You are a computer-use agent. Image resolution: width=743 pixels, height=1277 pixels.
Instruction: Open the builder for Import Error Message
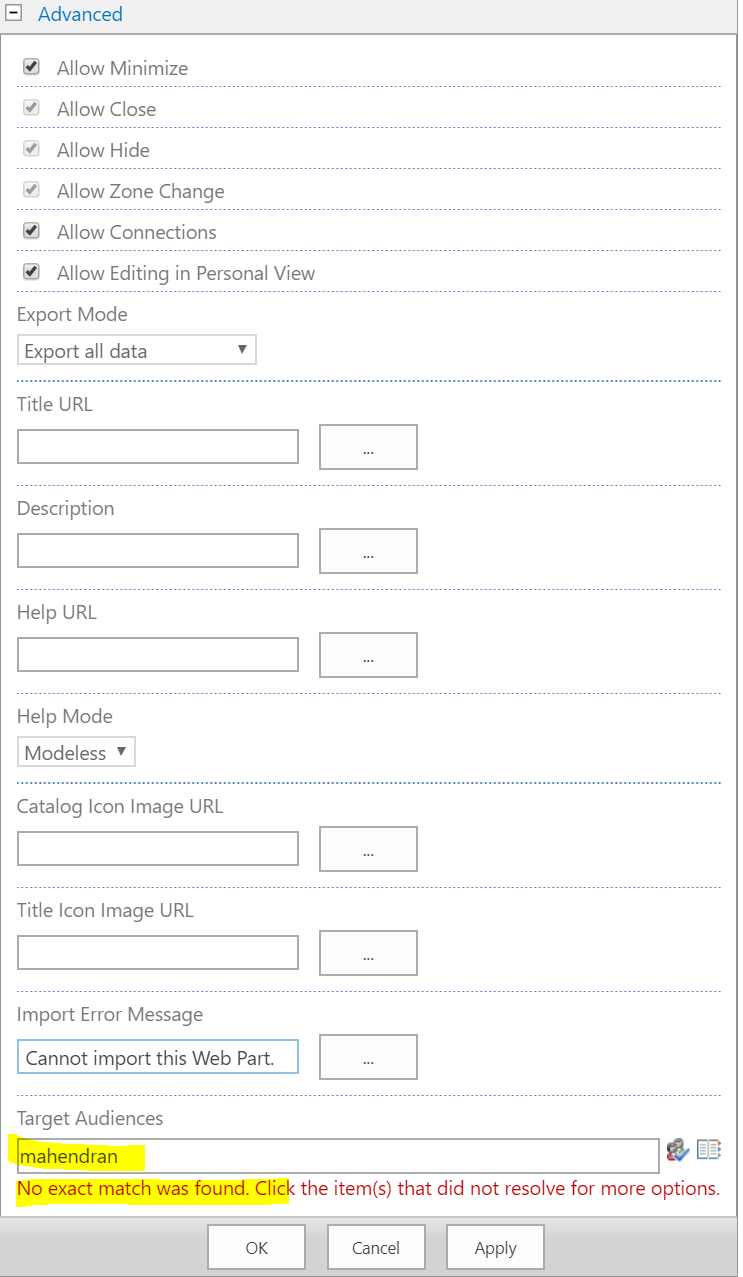[368, 1057]
